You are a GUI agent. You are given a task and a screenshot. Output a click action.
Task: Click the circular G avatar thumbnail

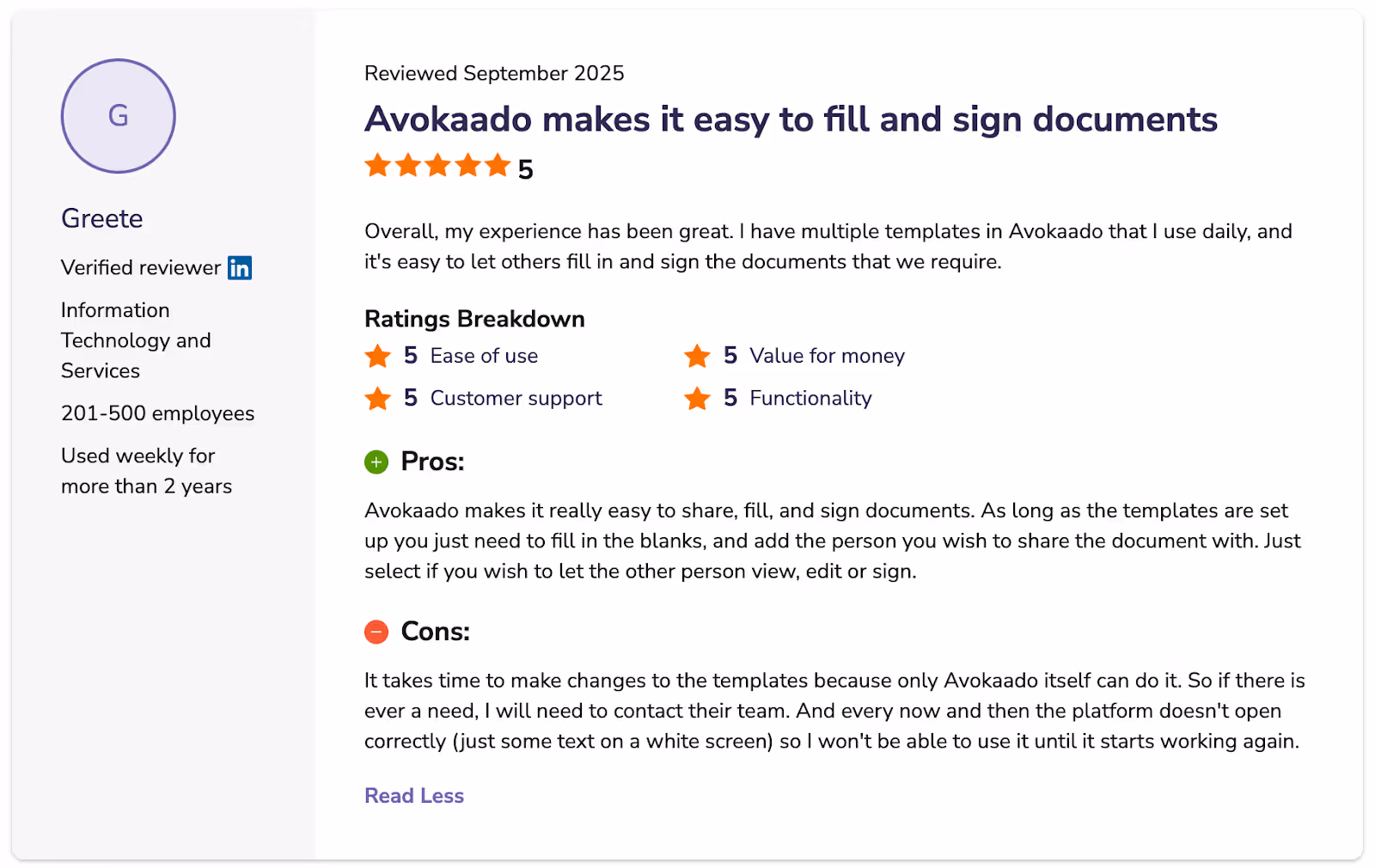click(118, 116)
